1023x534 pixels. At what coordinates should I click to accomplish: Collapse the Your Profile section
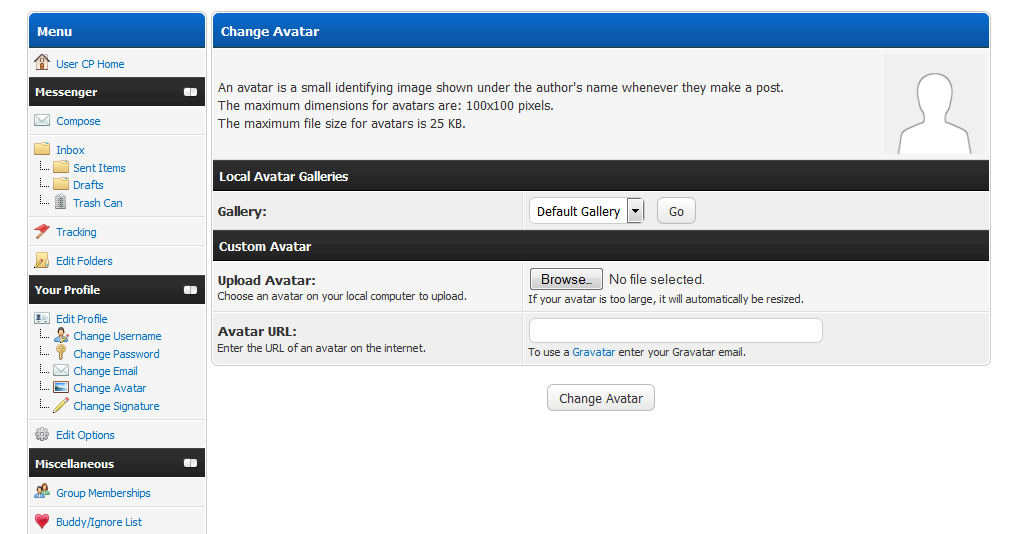pyautogui.click(x=190, y=290)
